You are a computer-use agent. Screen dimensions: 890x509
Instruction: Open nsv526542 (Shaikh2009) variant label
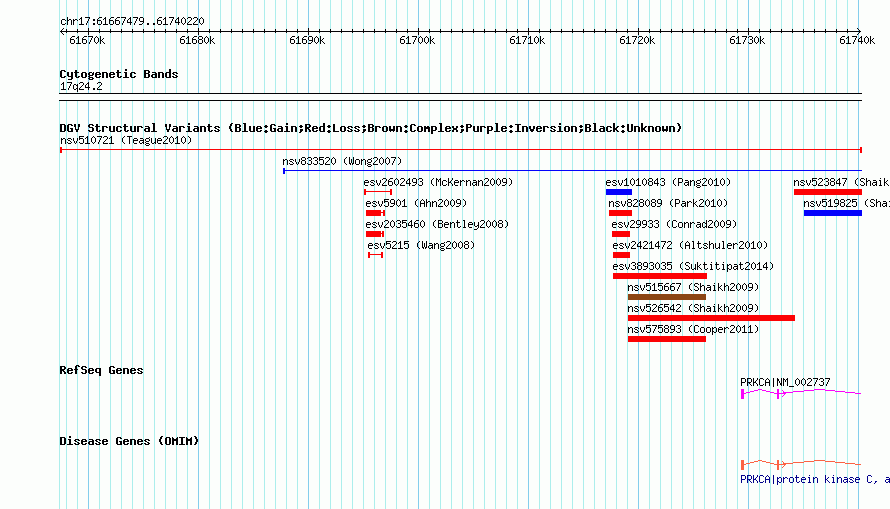click(x=693, y=308)
